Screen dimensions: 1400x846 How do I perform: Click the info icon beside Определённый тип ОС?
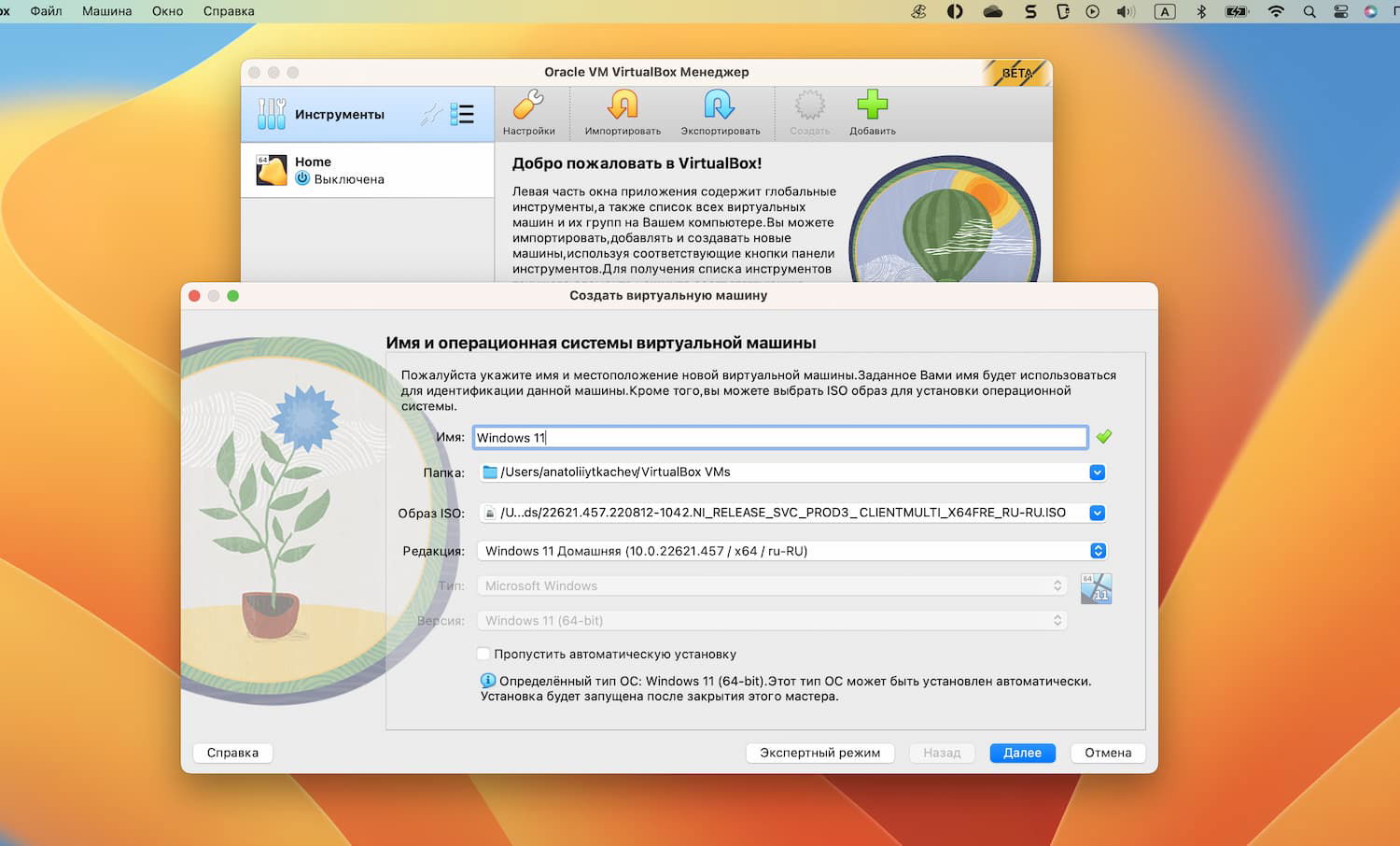pyautogui.click(x=488, y=681)
